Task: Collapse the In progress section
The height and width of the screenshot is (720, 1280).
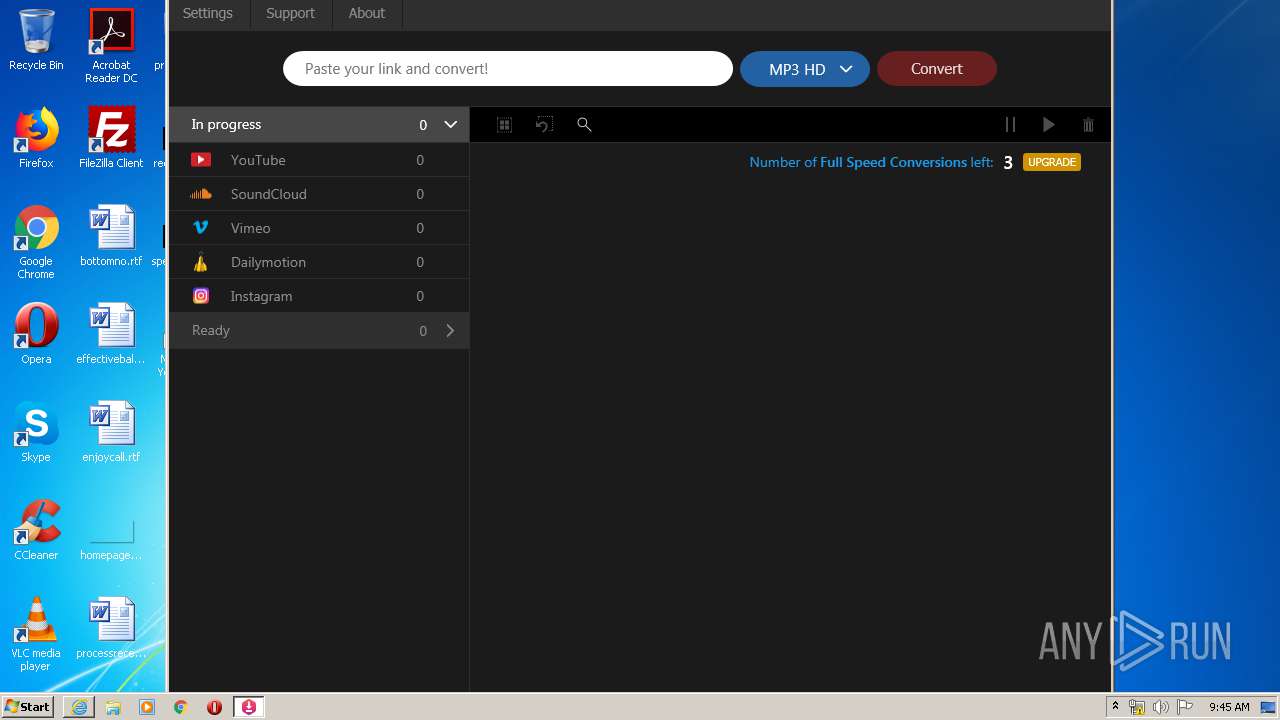Action: (450, 124)
